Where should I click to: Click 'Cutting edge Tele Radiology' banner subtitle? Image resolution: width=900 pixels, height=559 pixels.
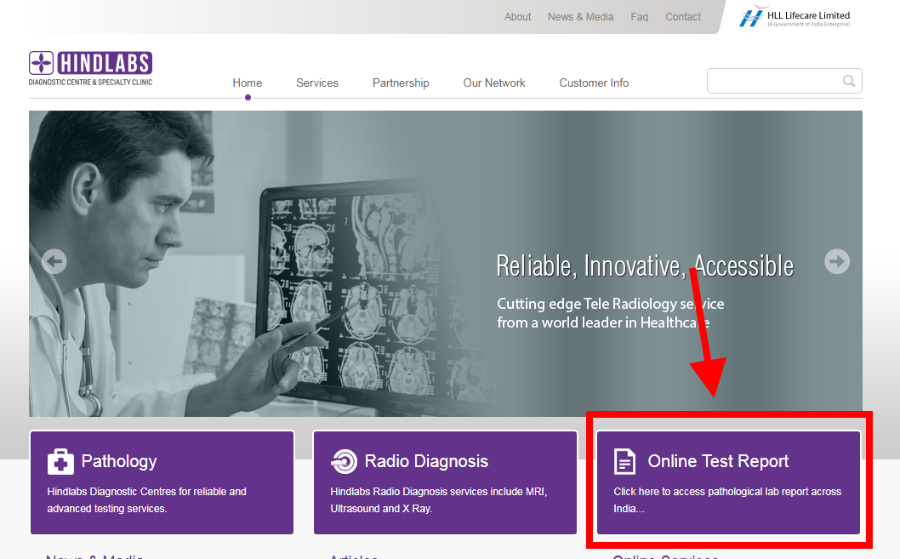(x=610, y=313)
